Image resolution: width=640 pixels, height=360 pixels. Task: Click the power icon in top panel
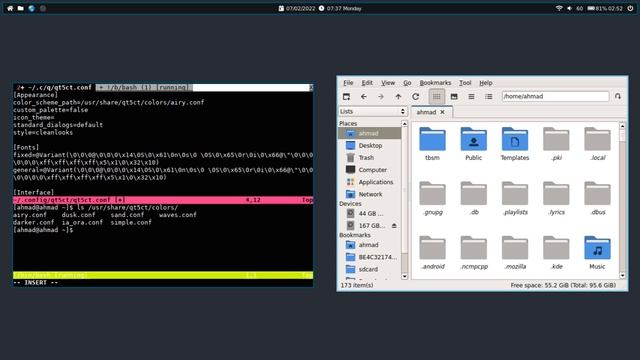coord(630,8)
